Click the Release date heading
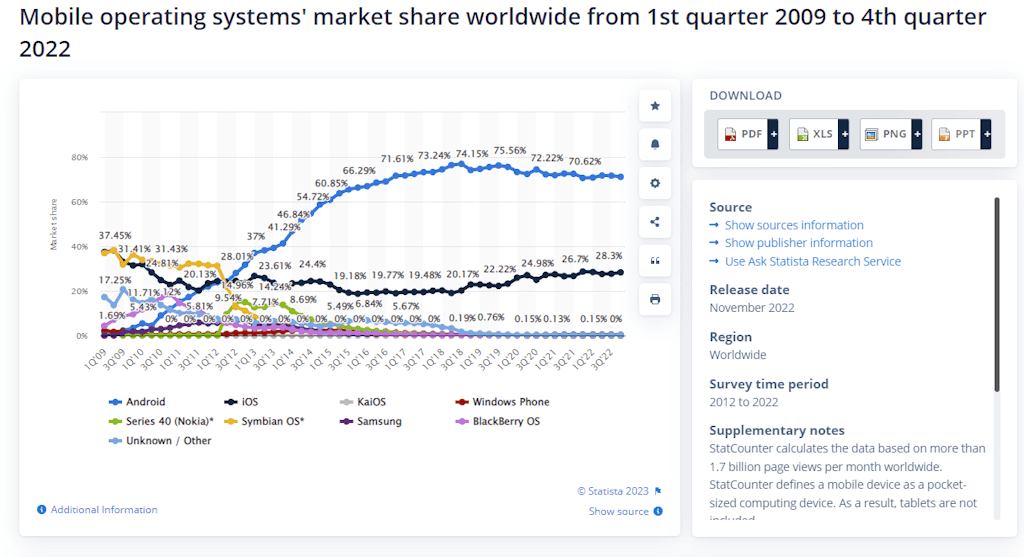The height and width of the screenshot is (557, 1024). [749, 289]
